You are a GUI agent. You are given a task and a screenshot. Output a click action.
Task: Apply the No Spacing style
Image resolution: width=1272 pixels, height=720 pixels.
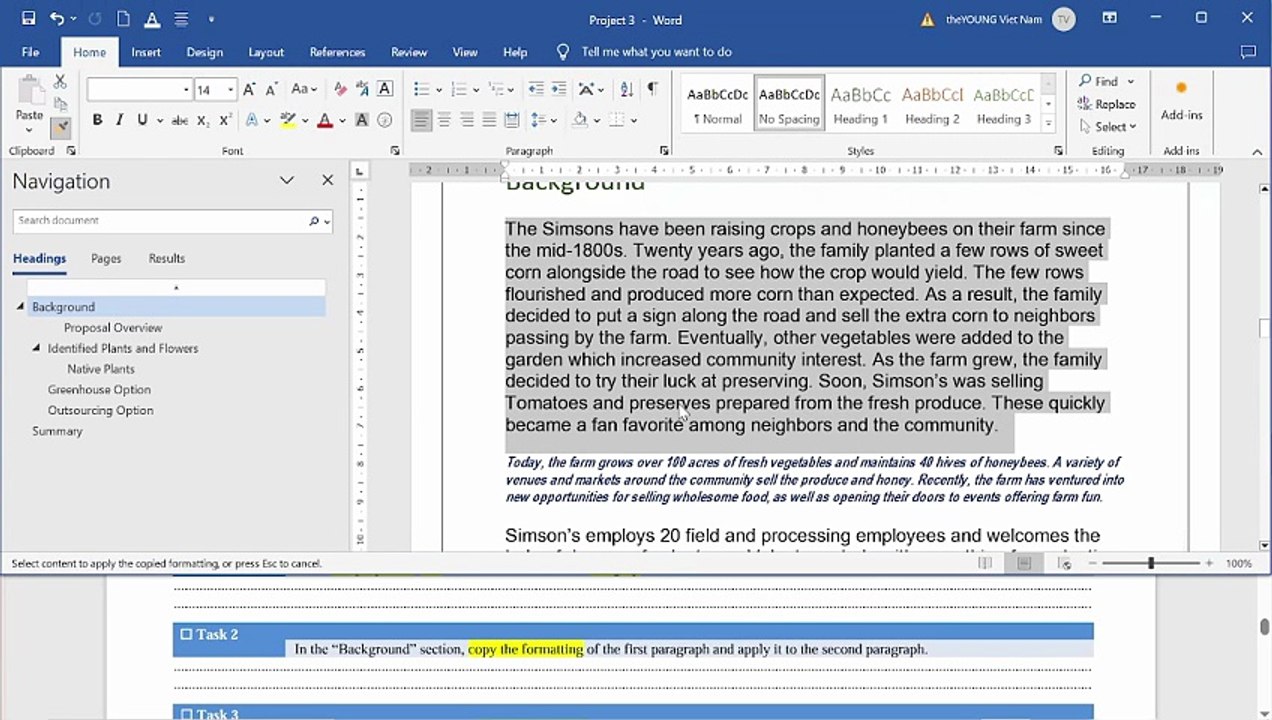click(789, 104)
